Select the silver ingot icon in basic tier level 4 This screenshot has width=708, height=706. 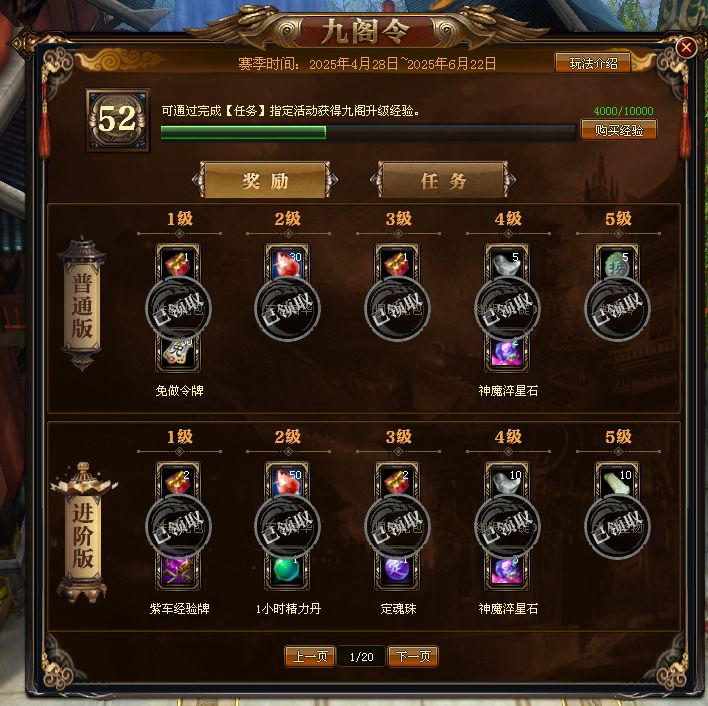pos(507,263)
